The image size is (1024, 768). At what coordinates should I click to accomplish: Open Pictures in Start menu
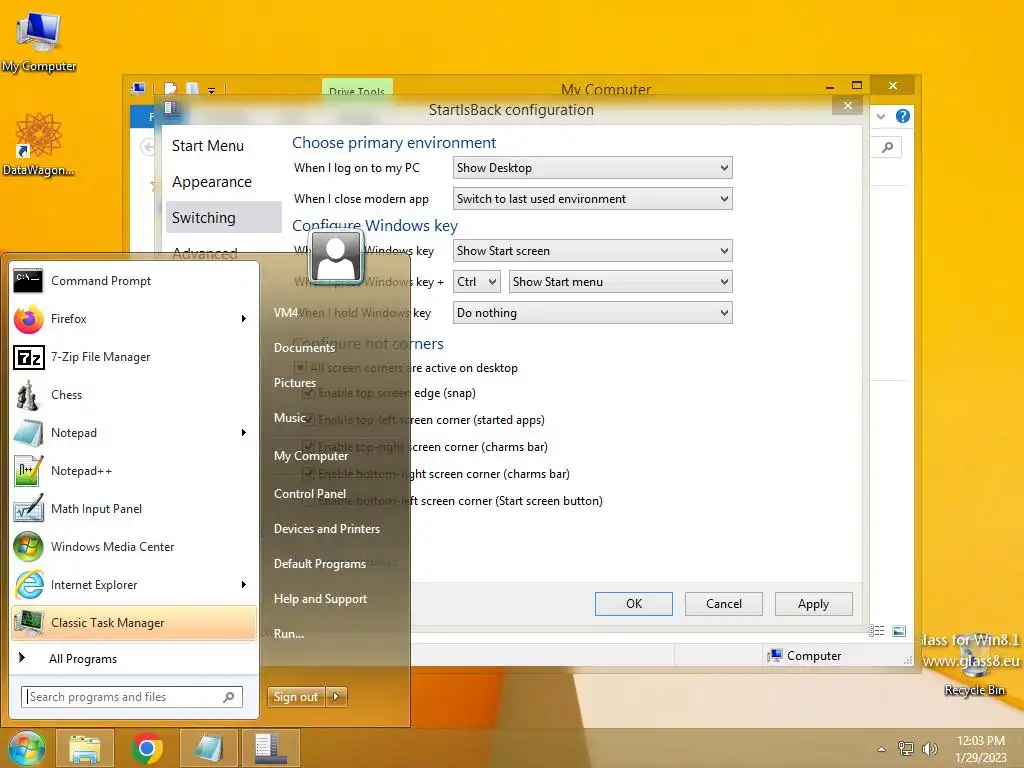click(x=295, y=383)
